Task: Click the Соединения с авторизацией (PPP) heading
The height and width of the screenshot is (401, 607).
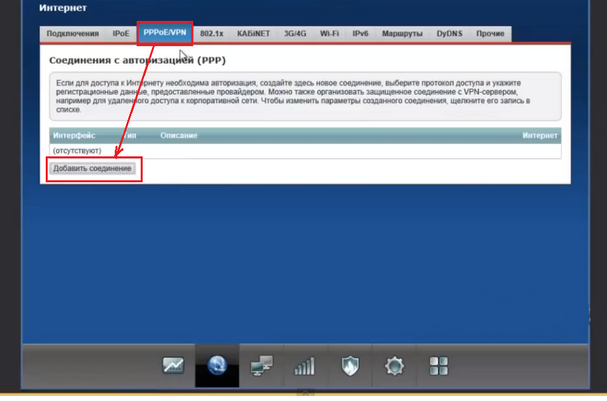Action: click(x=137, y=60)
